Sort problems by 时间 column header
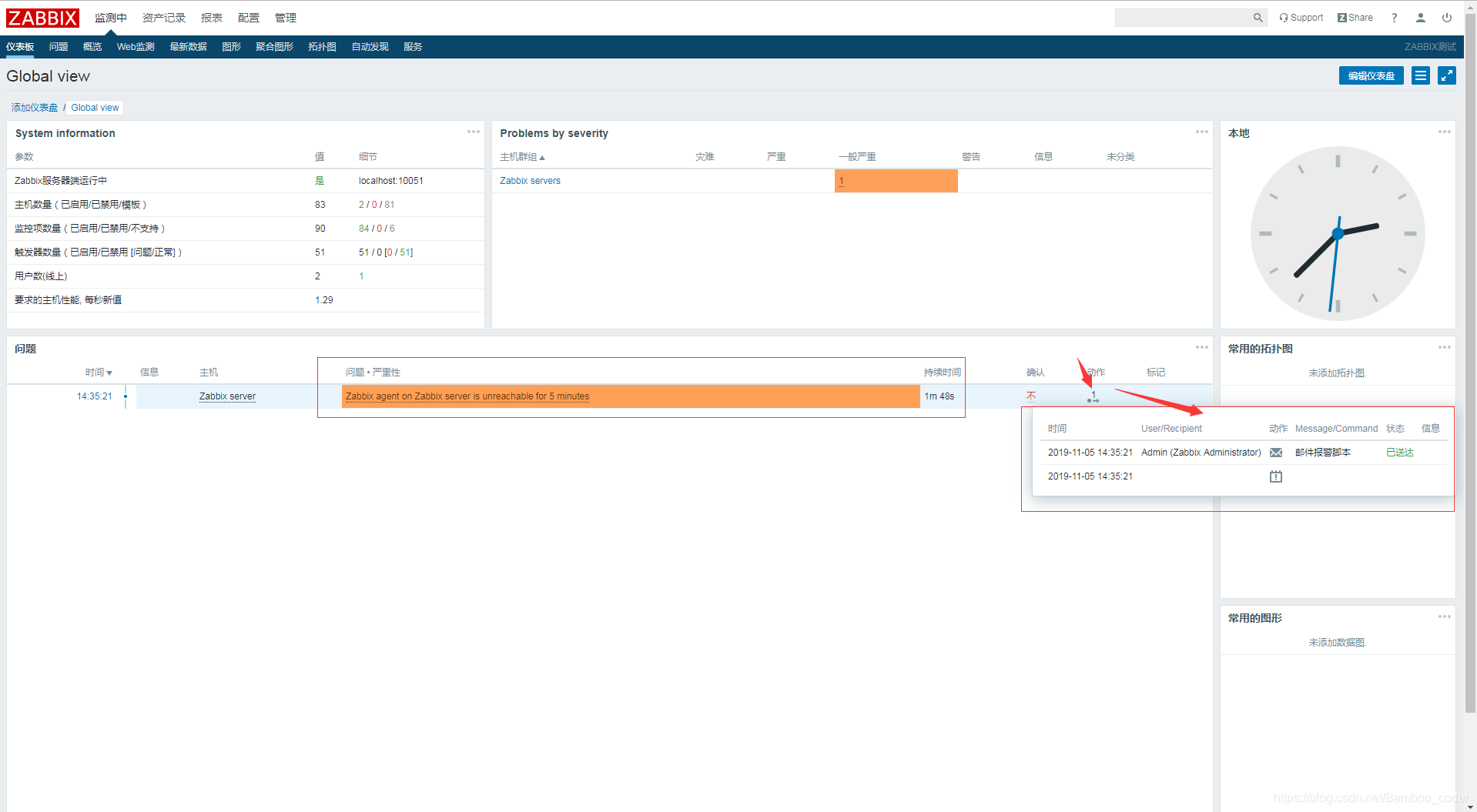 [x=99, y=373]
